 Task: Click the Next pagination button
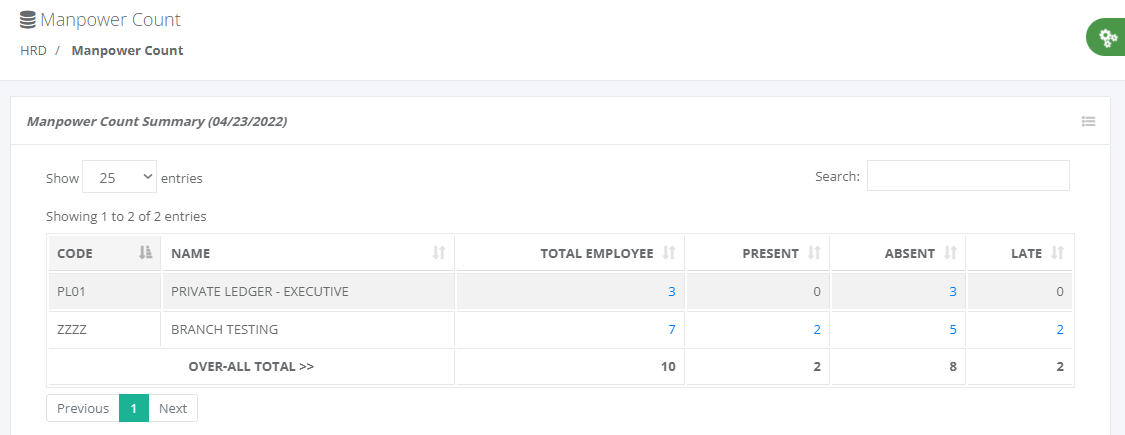173,408
